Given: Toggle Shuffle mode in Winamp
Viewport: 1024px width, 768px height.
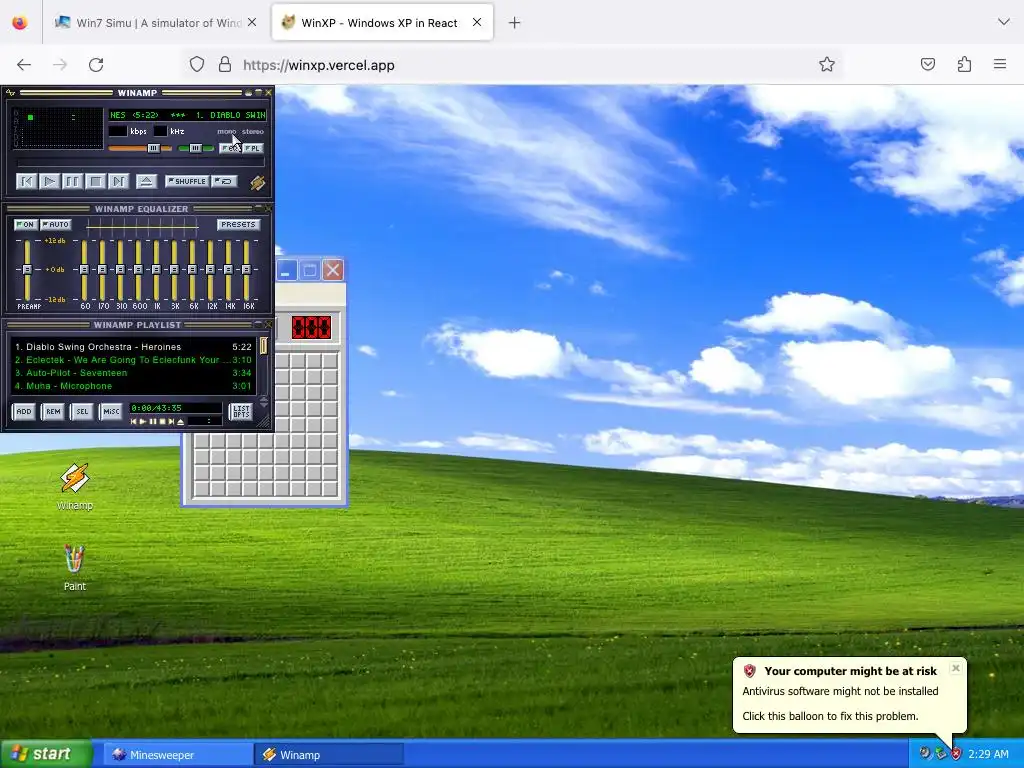Looking at the screenshot, I should coord(187,182).
